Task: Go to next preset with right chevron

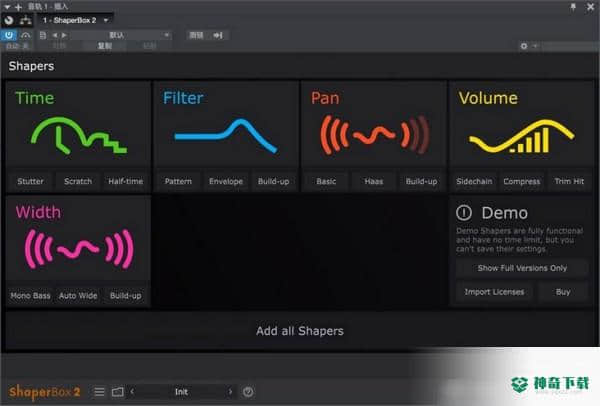Action: [x=230, y=391]
